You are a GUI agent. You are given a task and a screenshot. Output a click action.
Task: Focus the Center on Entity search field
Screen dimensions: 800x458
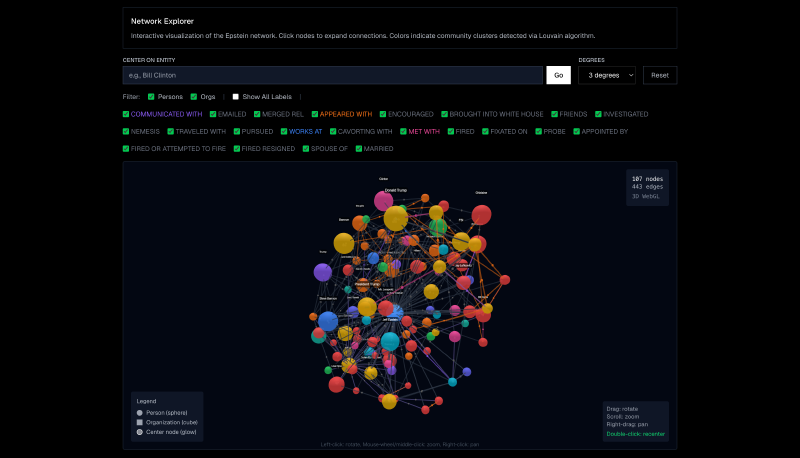pyautogui.click(x=333, y=75)
